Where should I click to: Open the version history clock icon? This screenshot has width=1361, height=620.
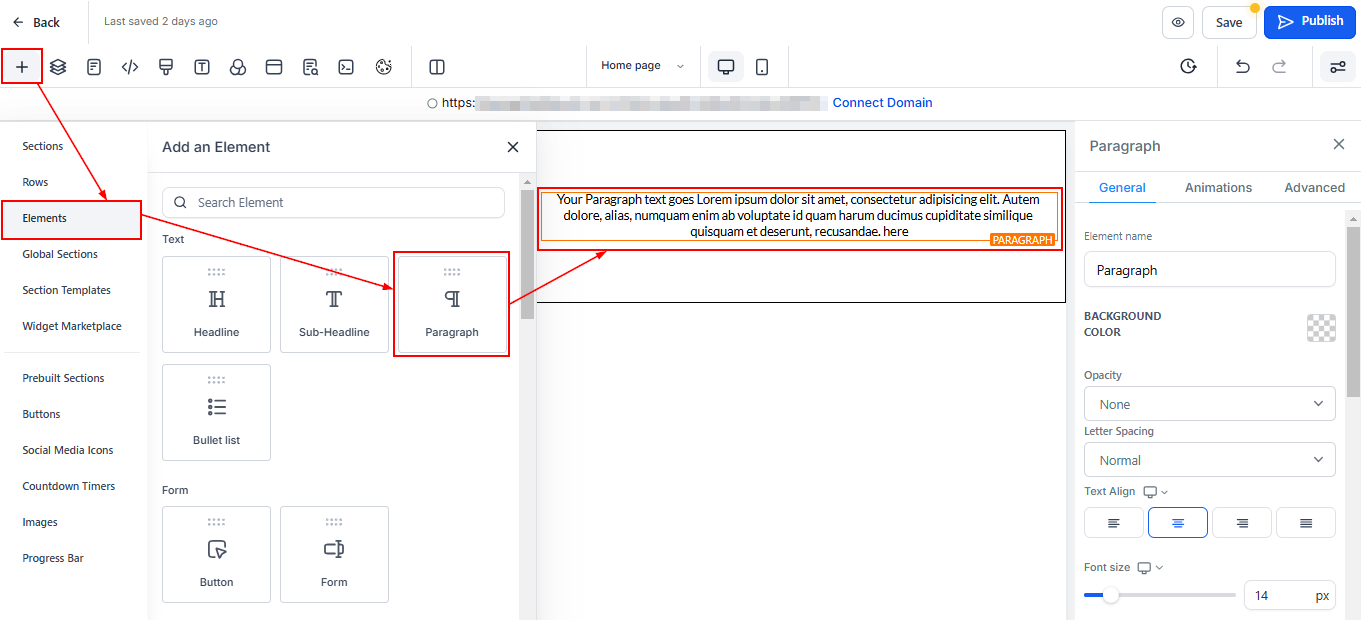(x=1188, y=66)
